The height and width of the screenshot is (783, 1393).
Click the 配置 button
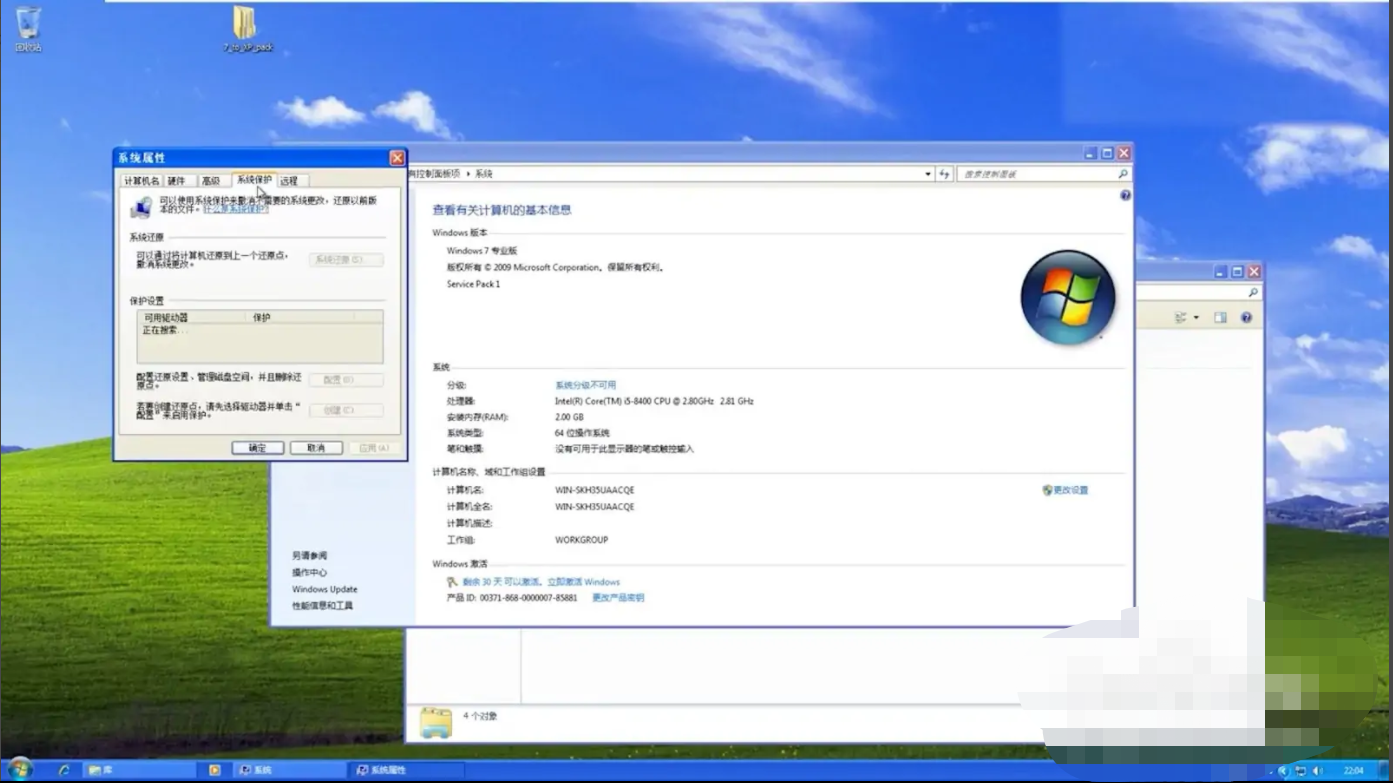pyautogui.click(x=346, y=380)
